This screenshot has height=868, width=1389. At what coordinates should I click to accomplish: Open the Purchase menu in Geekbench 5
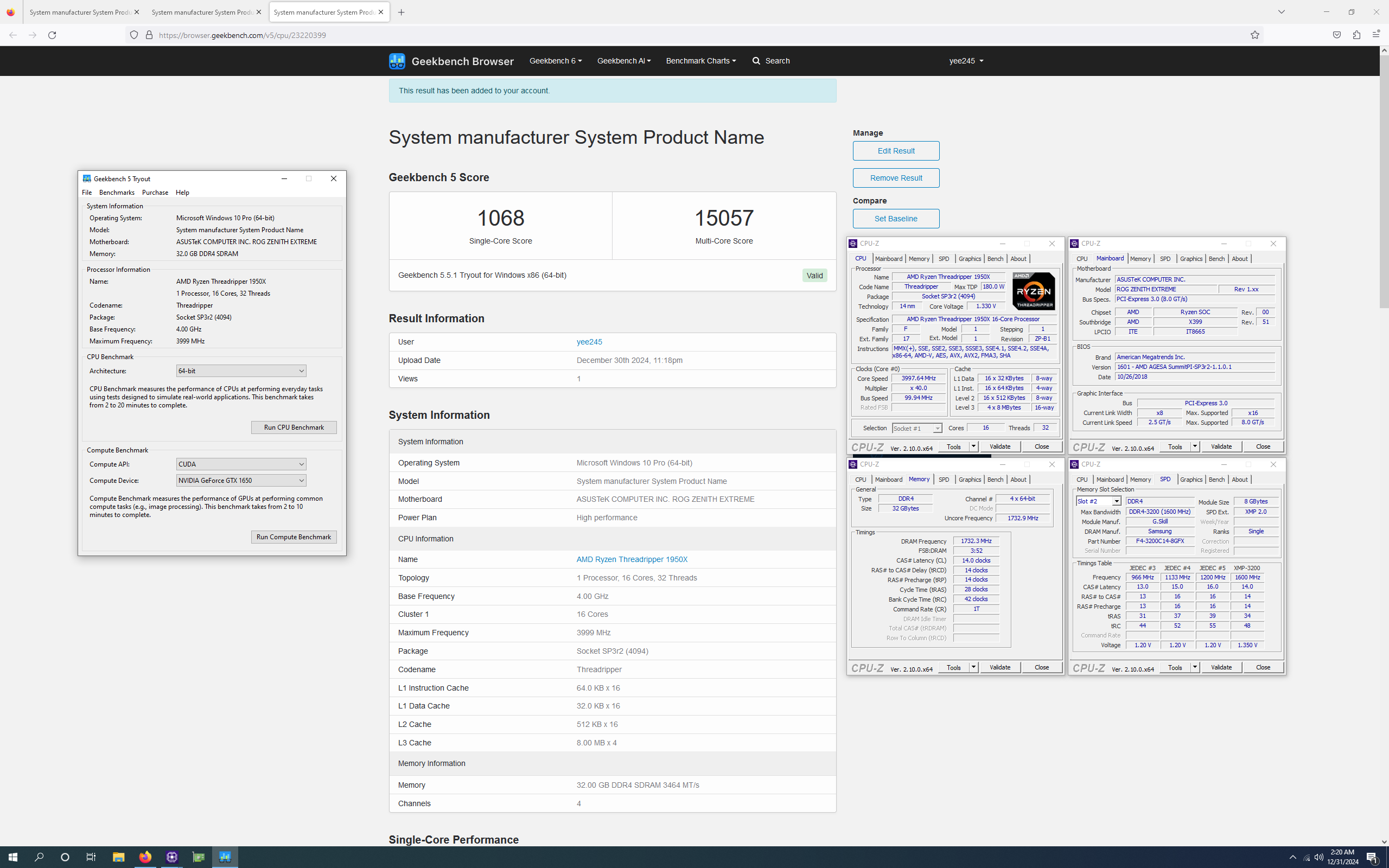coord(155,192)
